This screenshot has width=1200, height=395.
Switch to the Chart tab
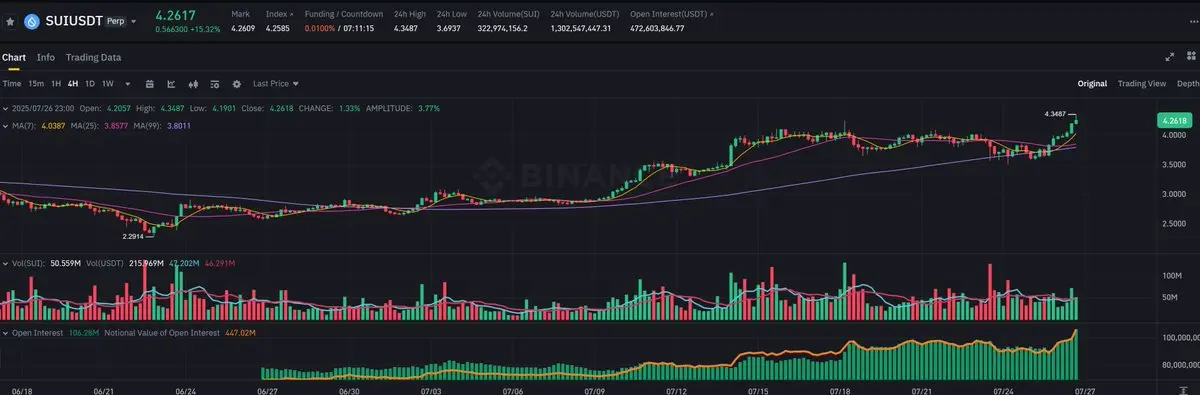13,57
